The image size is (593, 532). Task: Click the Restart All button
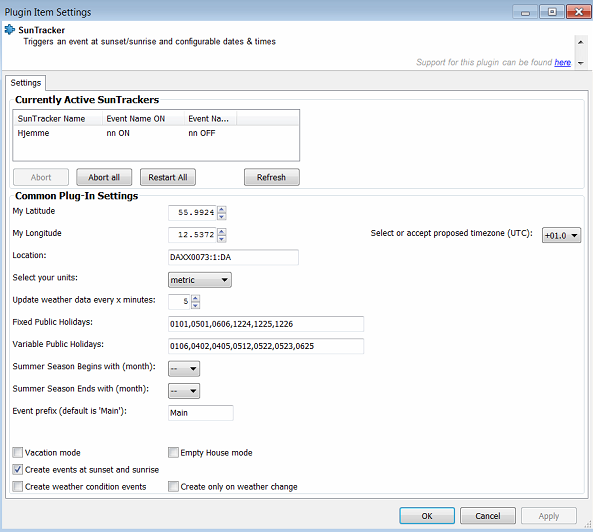pyautogui.click(x=168, y=177)
